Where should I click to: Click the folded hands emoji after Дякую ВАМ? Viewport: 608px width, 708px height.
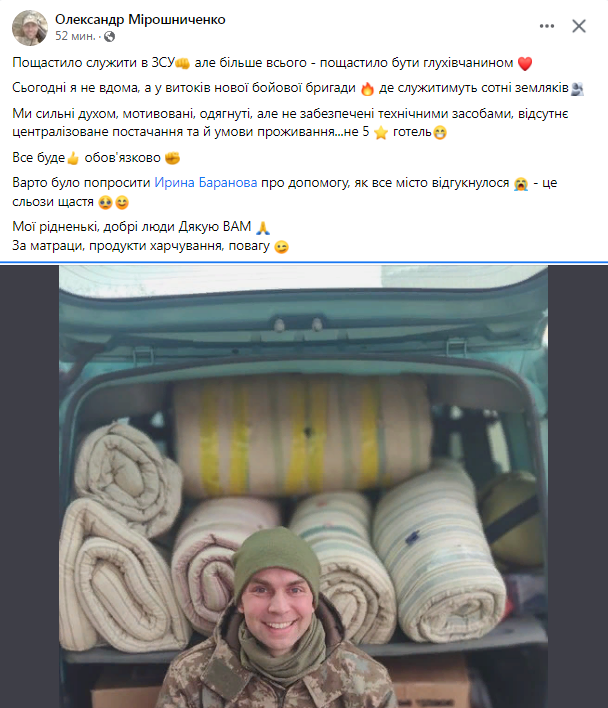(x=263, y=228)
